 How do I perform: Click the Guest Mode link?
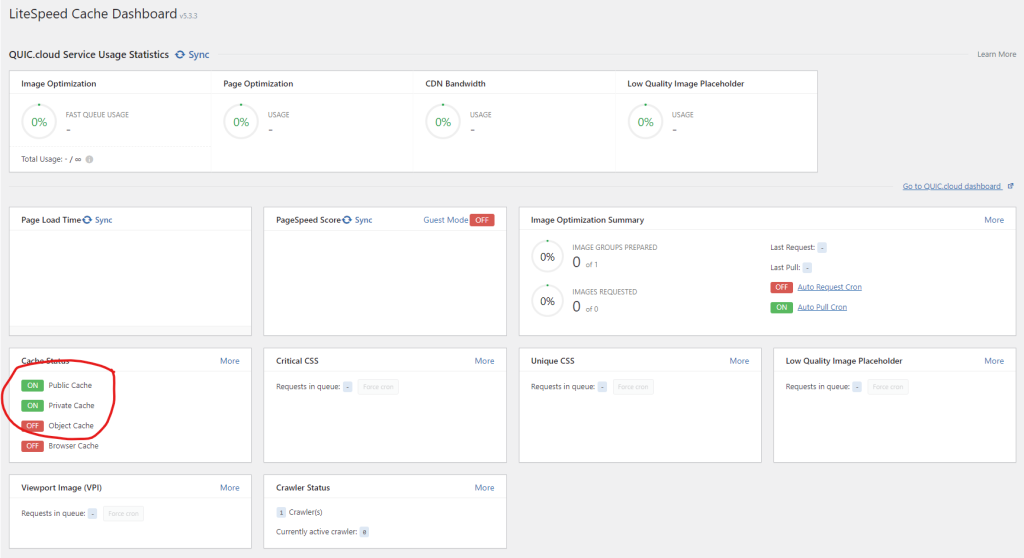pos(445,220)
